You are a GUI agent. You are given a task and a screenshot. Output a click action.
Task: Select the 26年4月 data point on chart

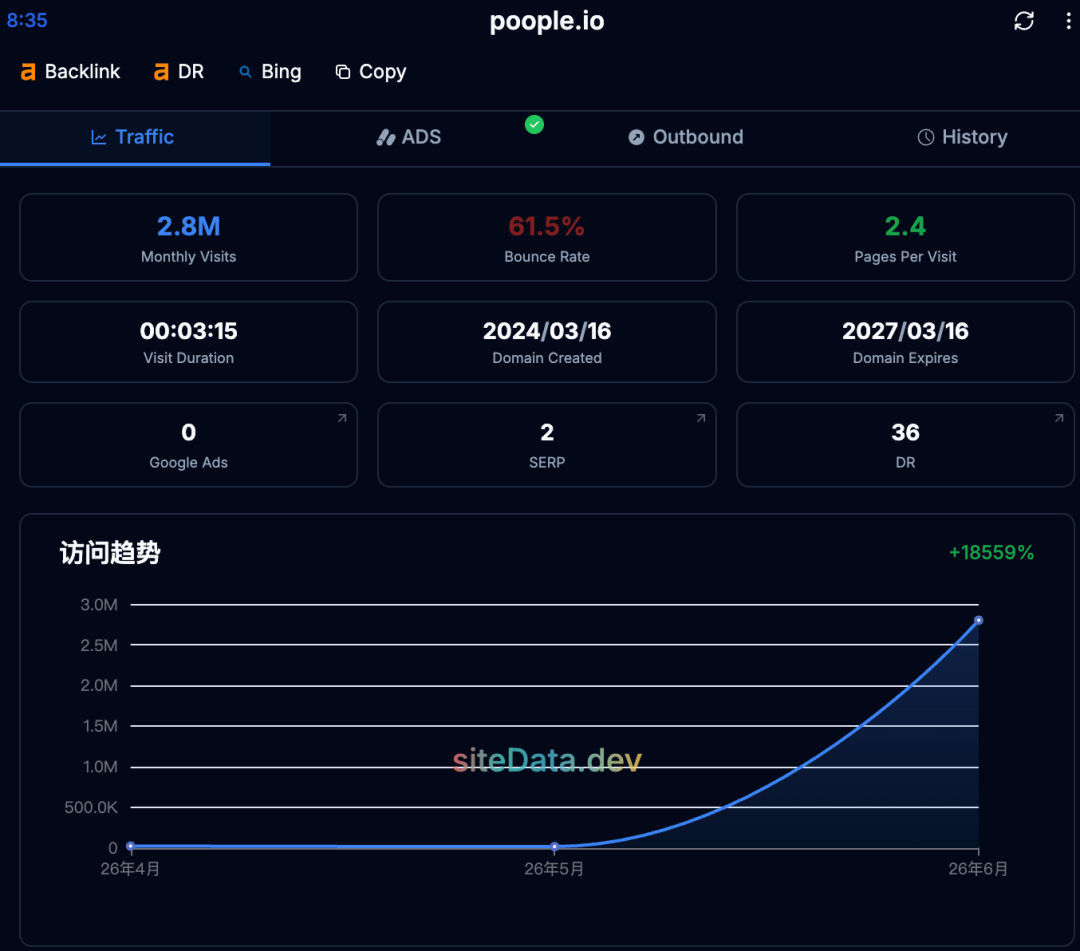click(130, 846)
